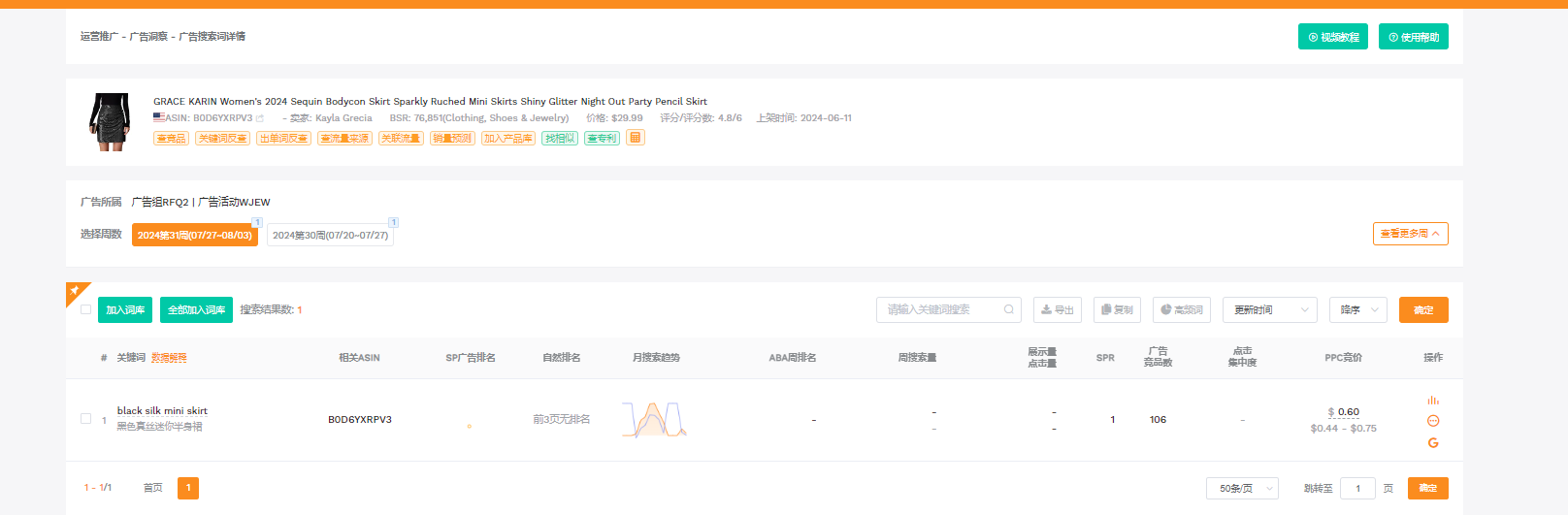The width and height of the screenshot is (1568, 515).
Task: Click the external link icon next to the ASIN
Action: click(260, 118)
